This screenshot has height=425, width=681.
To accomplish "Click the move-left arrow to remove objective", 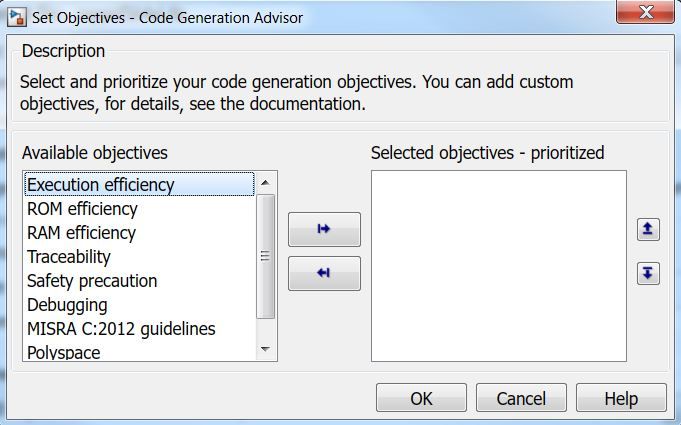I will [x=324, y=273].
